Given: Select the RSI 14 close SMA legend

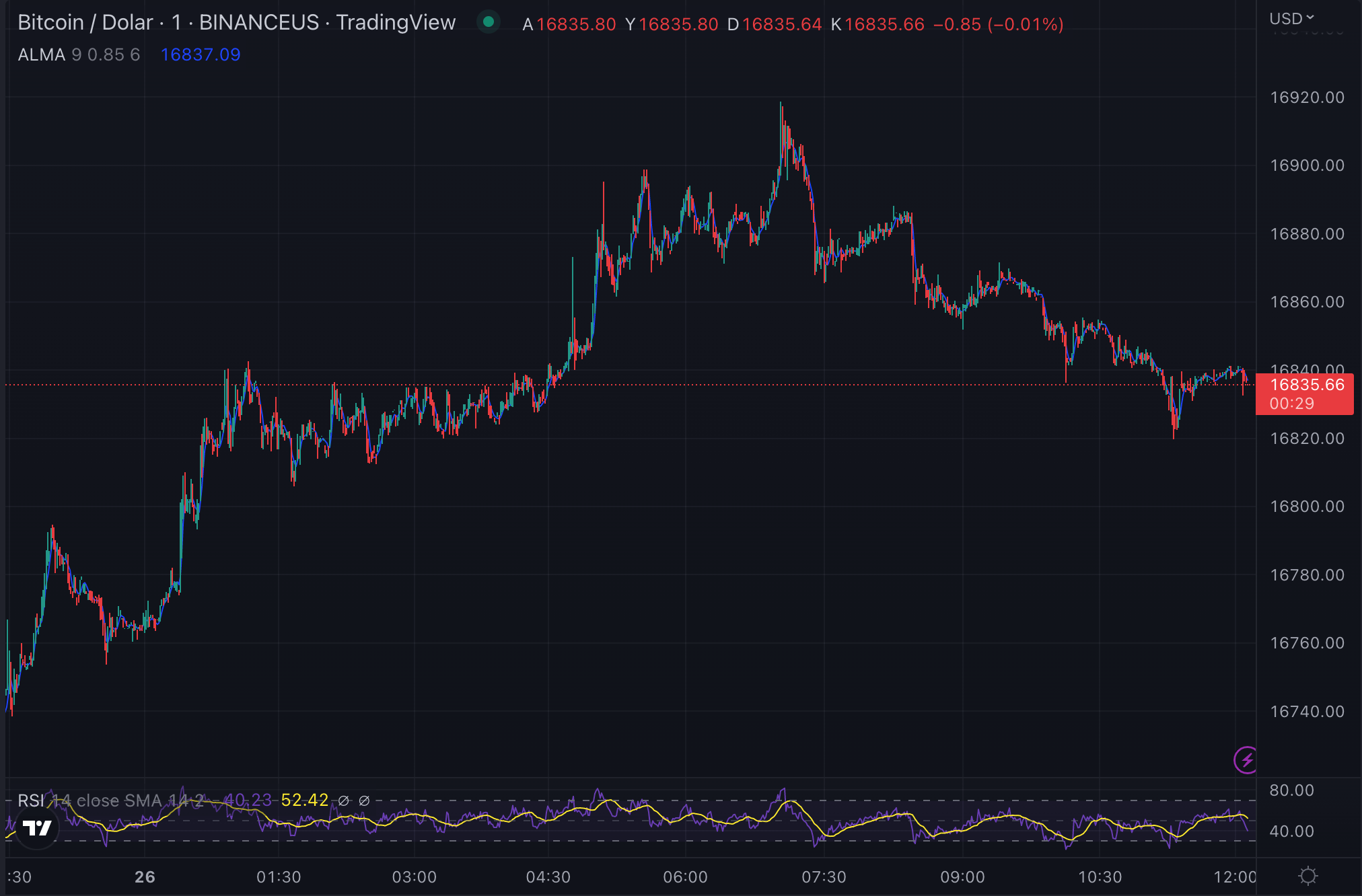Looking at the screenshot, I should pos(110,800).
